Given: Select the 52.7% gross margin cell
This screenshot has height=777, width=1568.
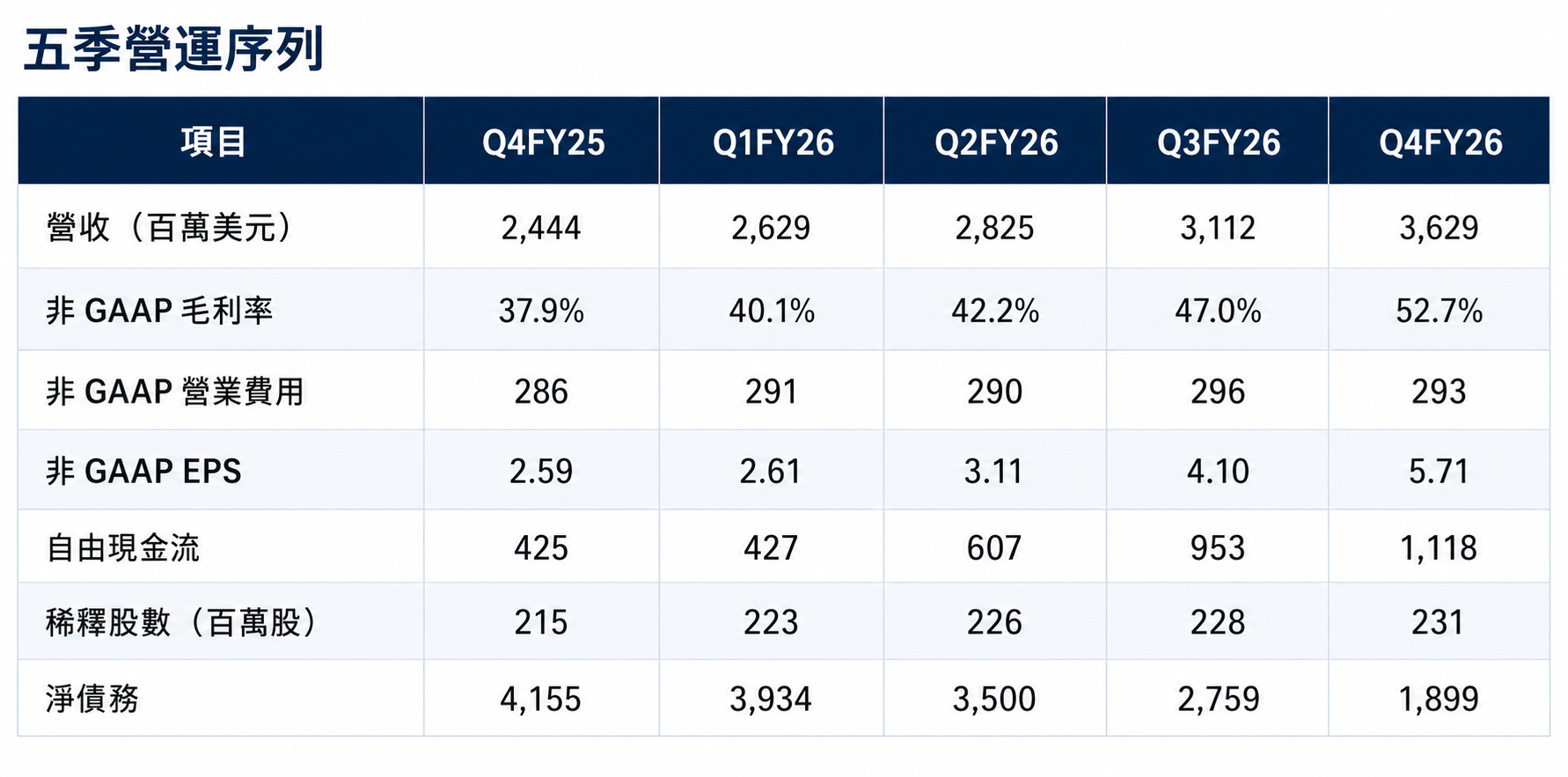Looking at the screenshot, I should coord(1439,312).
